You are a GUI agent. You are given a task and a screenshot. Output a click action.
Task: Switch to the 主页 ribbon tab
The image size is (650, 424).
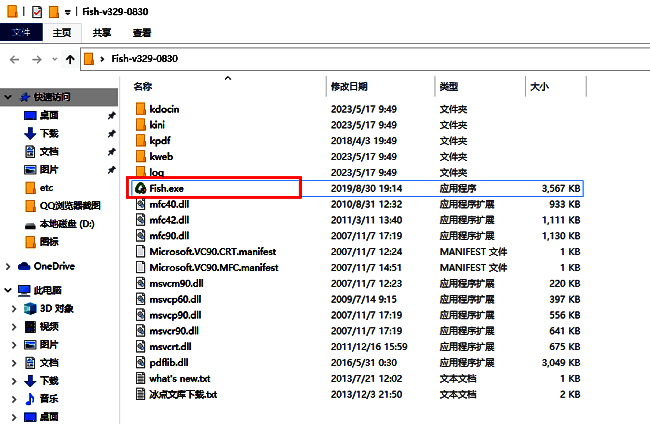[62, 32]
